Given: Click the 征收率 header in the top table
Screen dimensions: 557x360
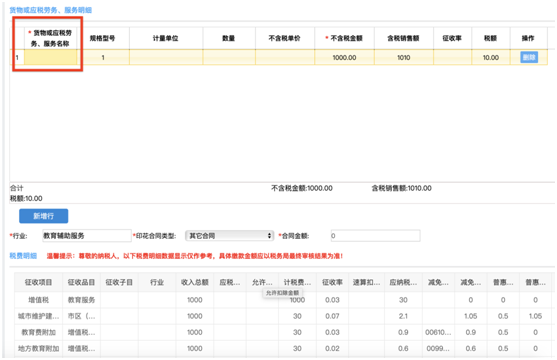Looking at the screenshot, I should [452, 38].
